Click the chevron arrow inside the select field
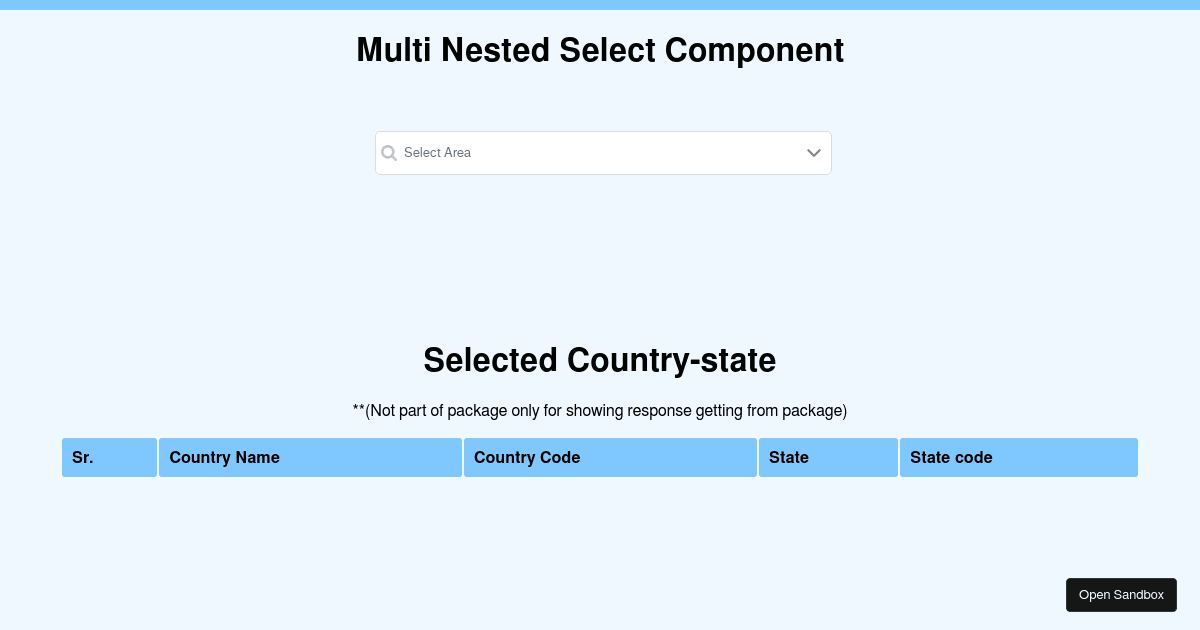This screenshot has width=1200, height=630. click(x=813, y=152)
